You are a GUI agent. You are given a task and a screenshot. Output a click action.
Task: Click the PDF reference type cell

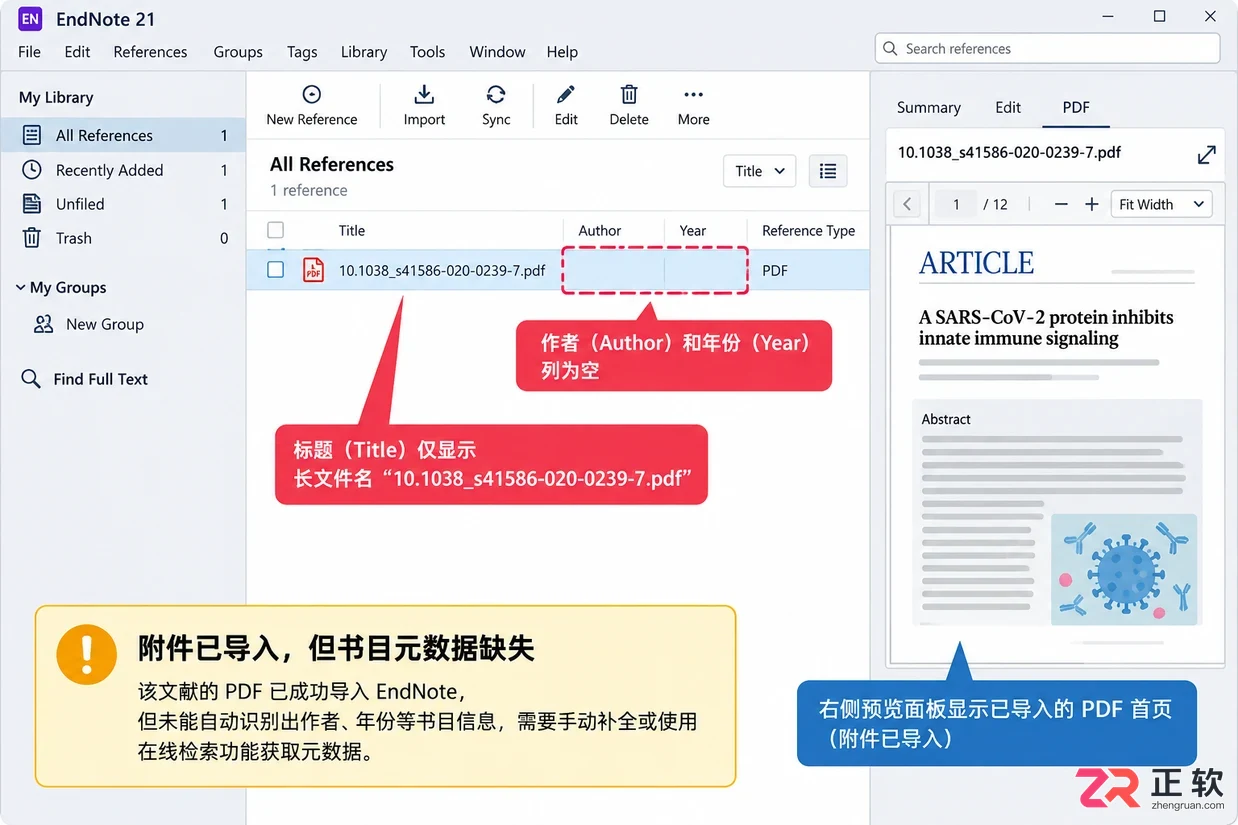[775, 270]
